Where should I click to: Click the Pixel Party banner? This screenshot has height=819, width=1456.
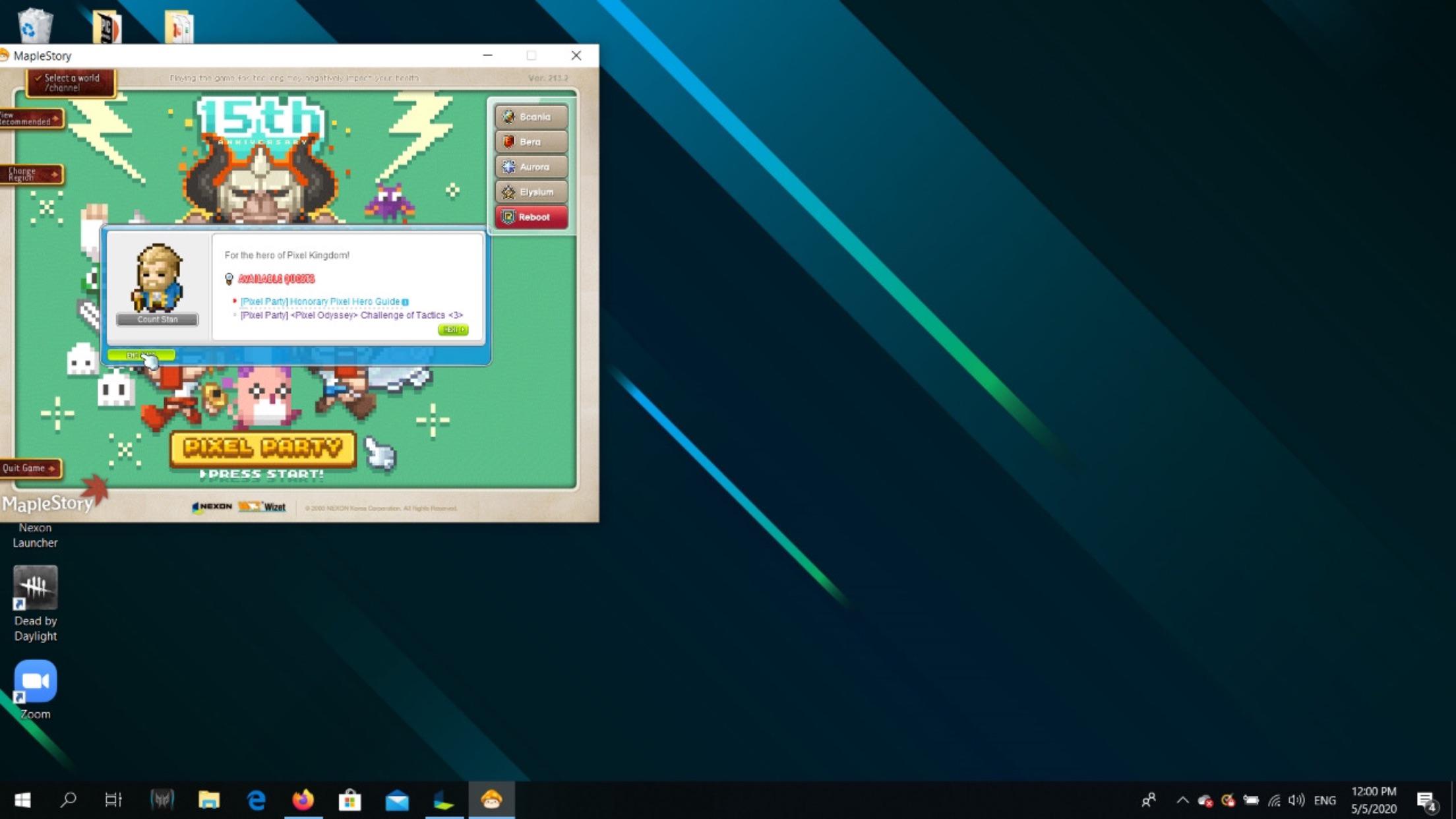coord(262,448)
